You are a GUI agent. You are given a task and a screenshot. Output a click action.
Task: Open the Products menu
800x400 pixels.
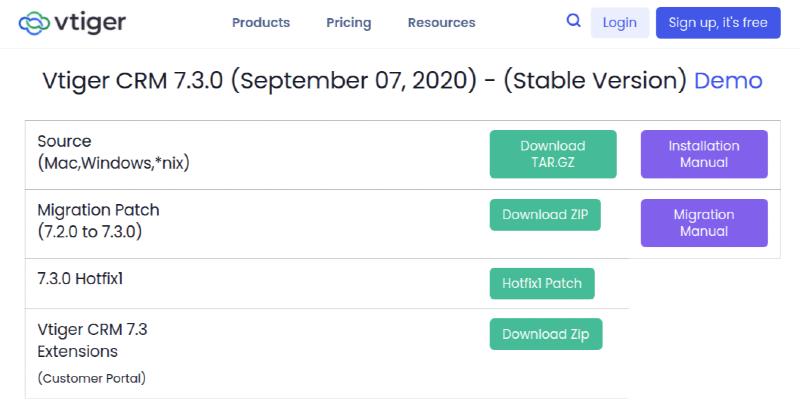click(261, 22)
